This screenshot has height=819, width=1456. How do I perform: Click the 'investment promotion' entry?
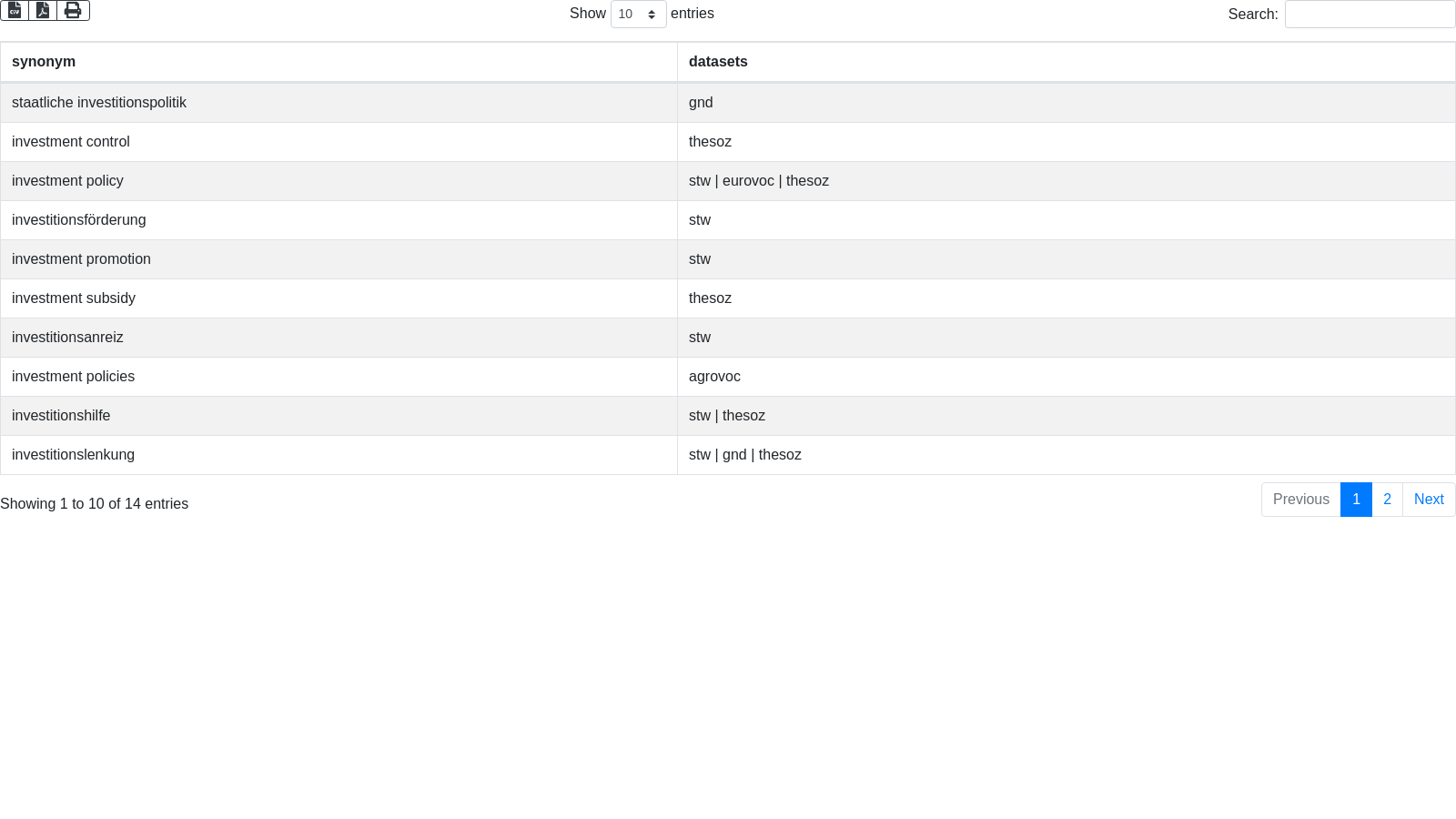[81, 259]
